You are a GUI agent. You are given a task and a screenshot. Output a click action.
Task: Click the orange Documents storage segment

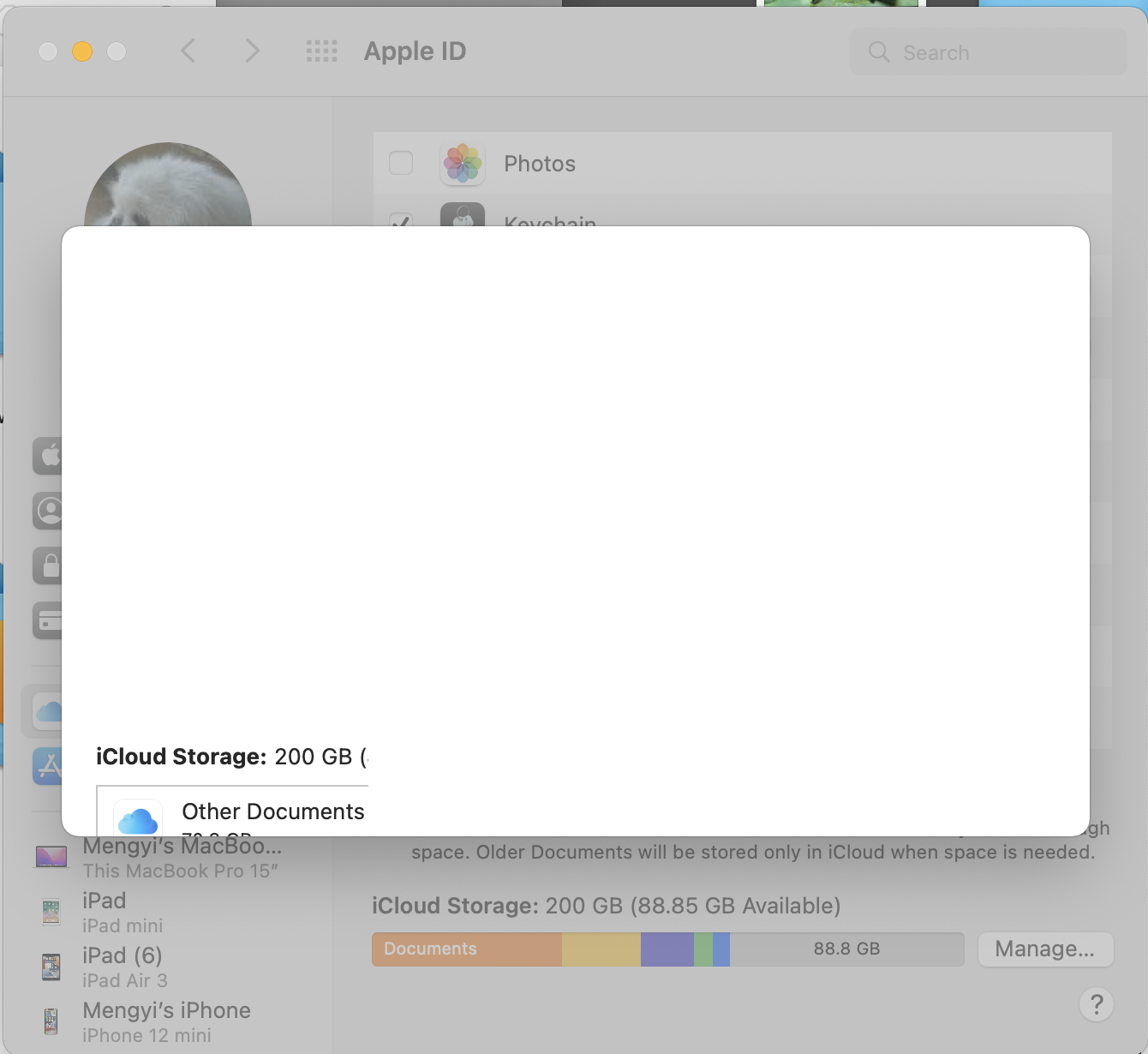467,949
